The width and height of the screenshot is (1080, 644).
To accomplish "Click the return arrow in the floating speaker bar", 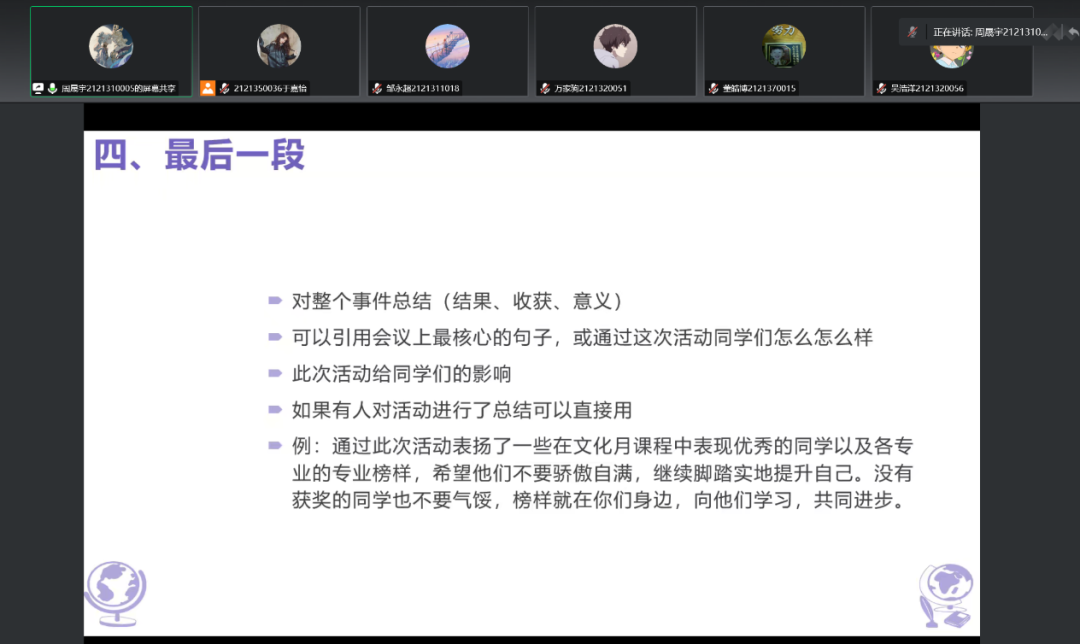I will coord(1072,32).
